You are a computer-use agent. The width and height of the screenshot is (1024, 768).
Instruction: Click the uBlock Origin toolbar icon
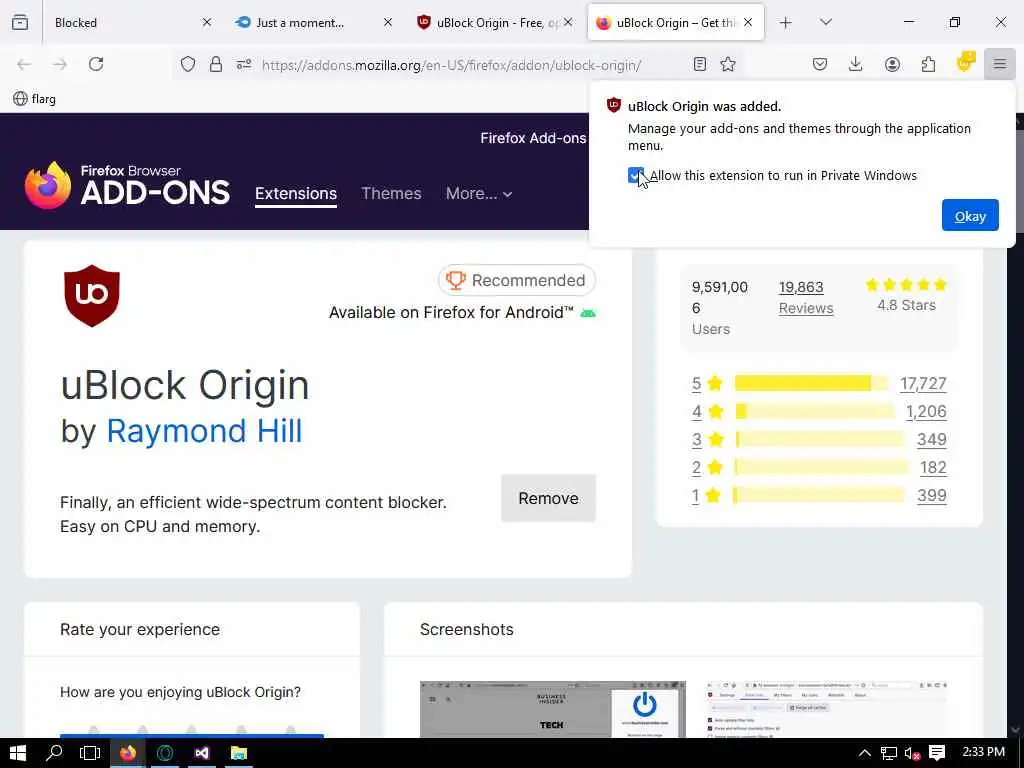pos(965,63)
